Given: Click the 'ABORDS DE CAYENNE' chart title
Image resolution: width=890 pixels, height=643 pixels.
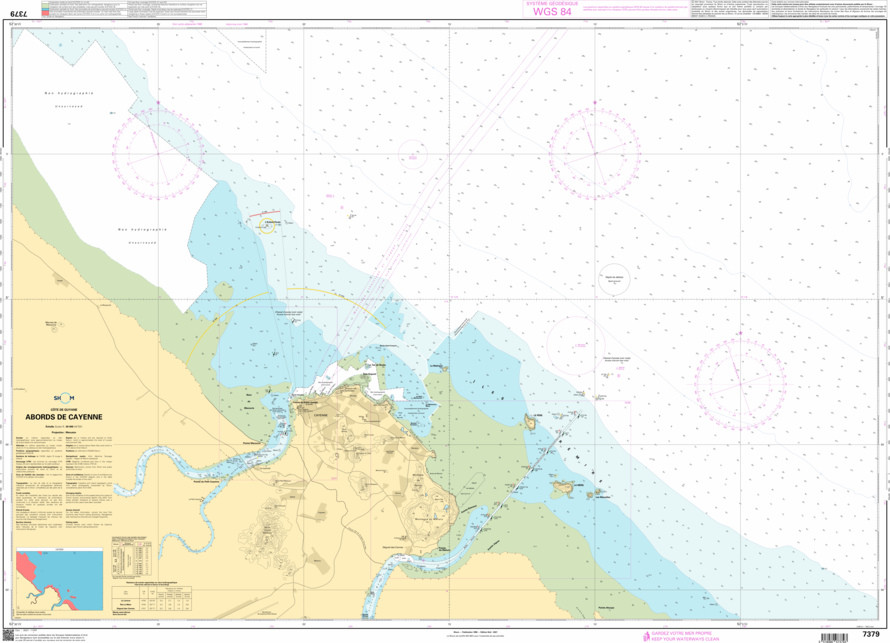Looking at the screenshot, I should click(64, 417).
